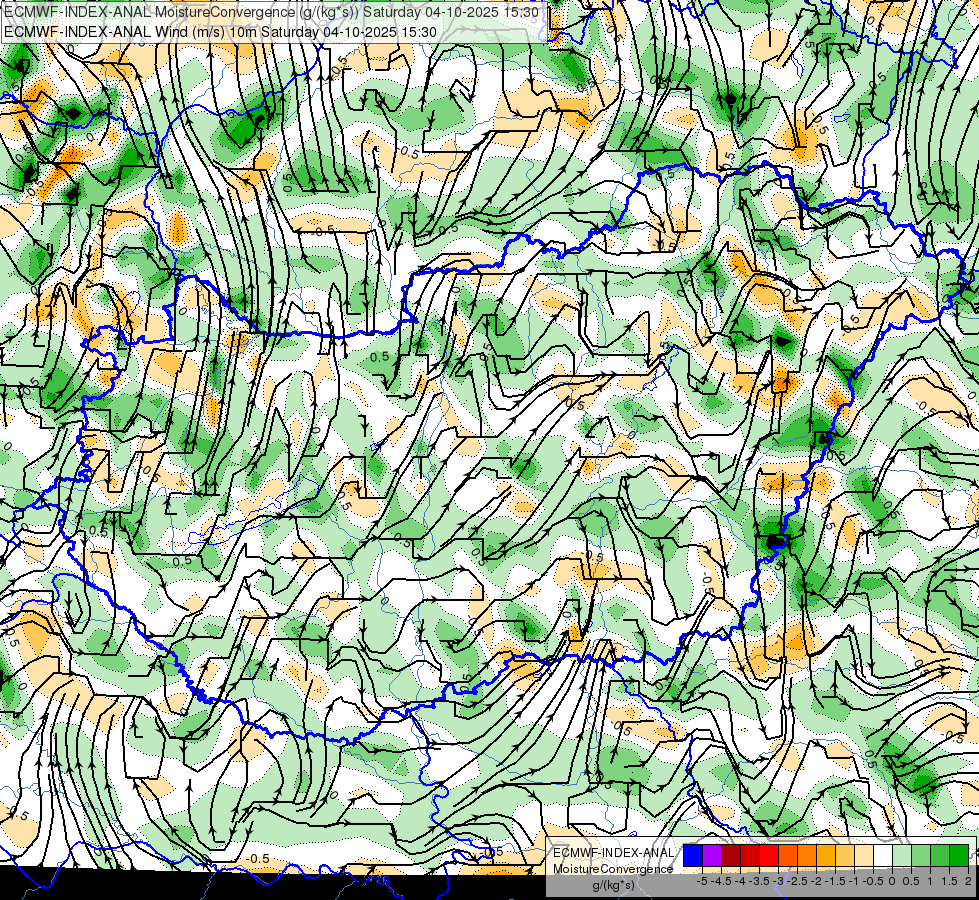Click the legend scale value -2.5
The image size is (979, 900).
click(x=797, y=881)
